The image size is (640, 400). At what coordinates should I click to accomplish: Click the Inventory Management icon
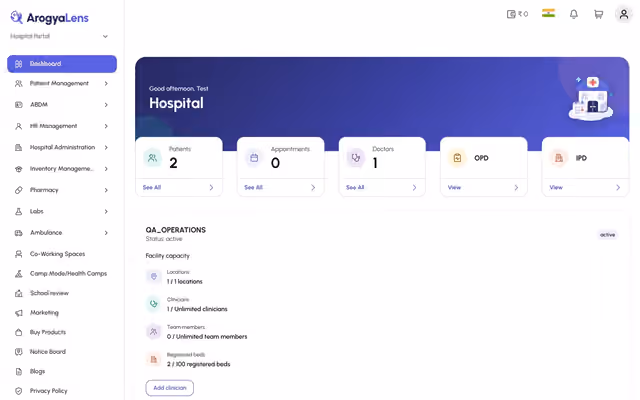coord(19,169)
